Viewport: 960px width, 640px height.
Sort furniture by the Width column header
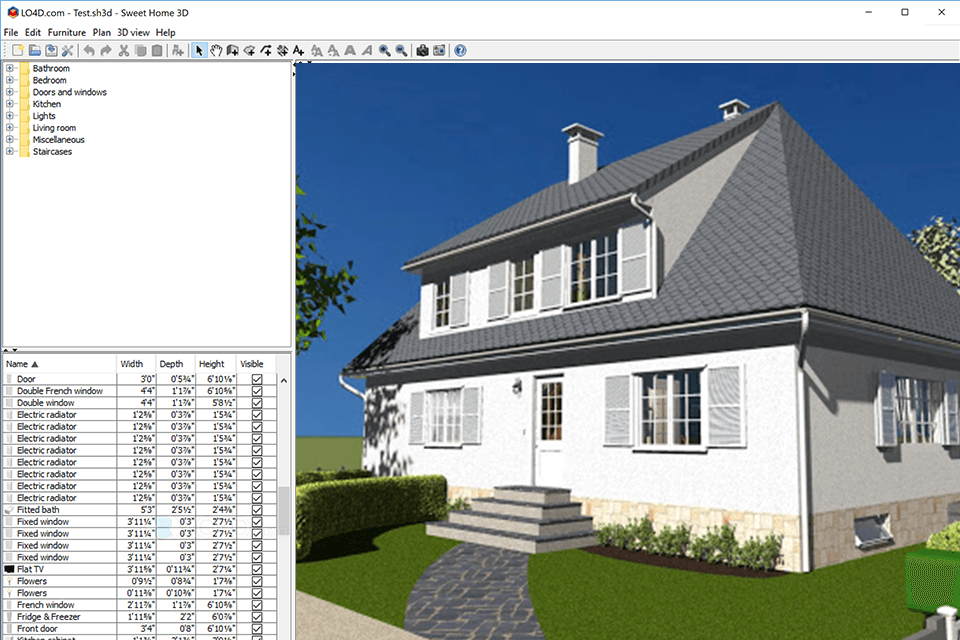(x=134, y=364)
